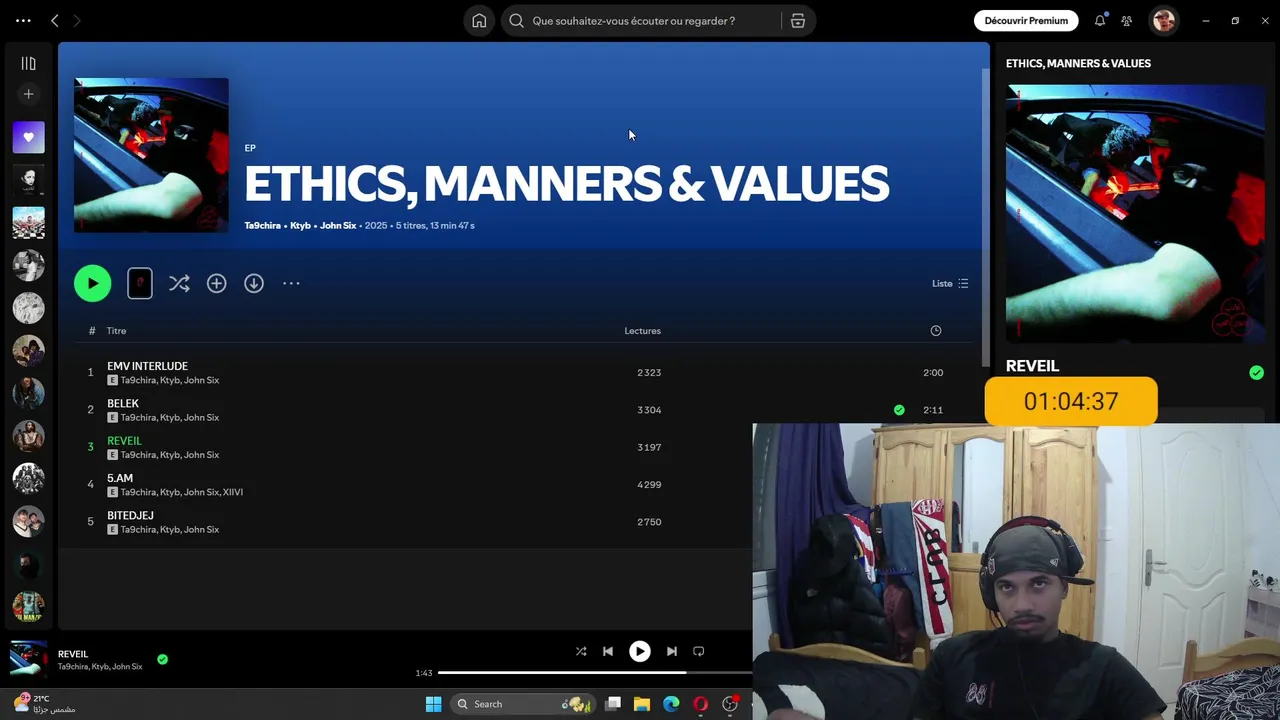This screenshot has width=1280, height=720.
Task: Seek in playback progress bar
Action: tap(595, 673)
